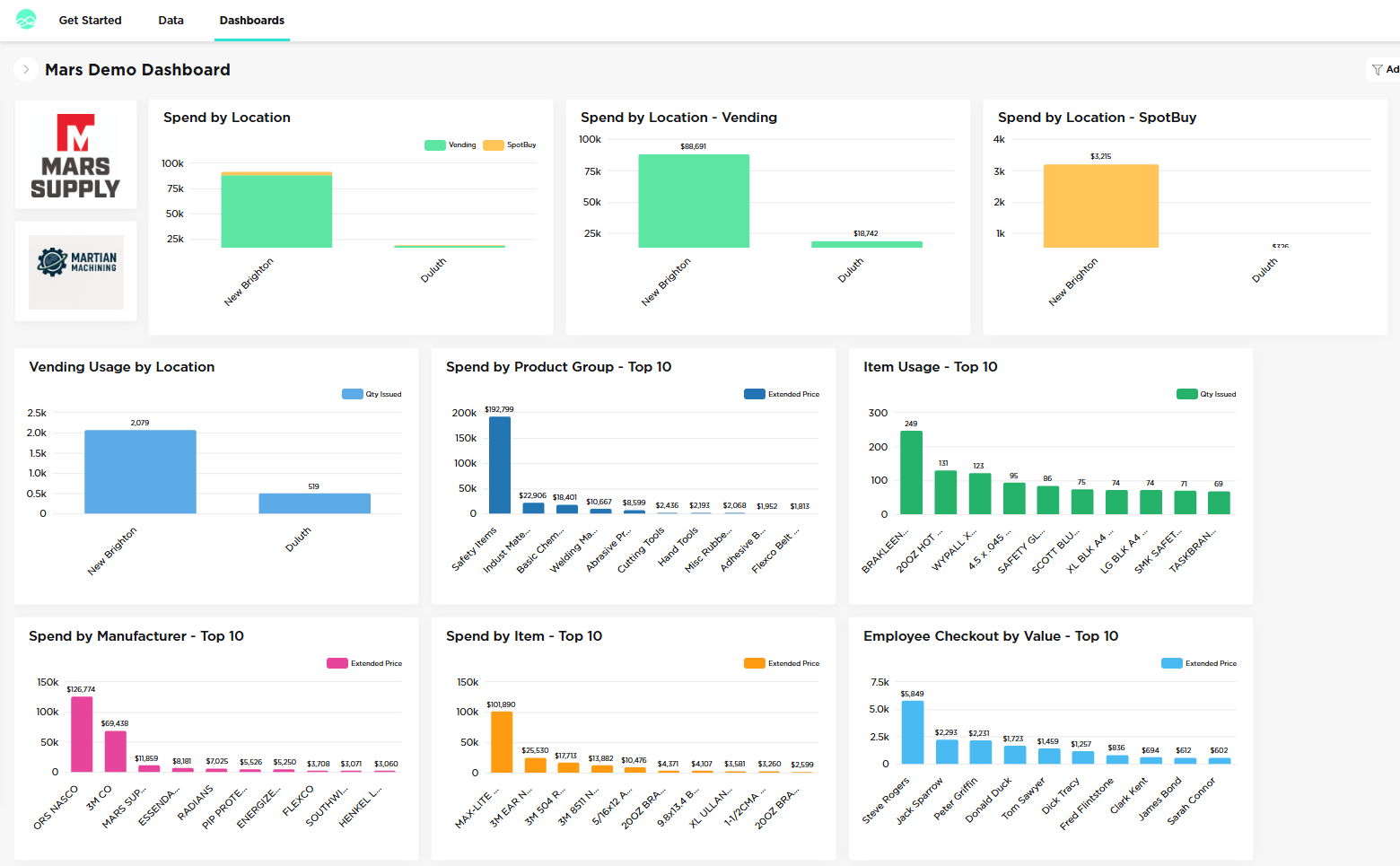The image size is (1400, 866).
Task: Click the 2,079 label in Vending Usage chart
Action: [140, 423]
